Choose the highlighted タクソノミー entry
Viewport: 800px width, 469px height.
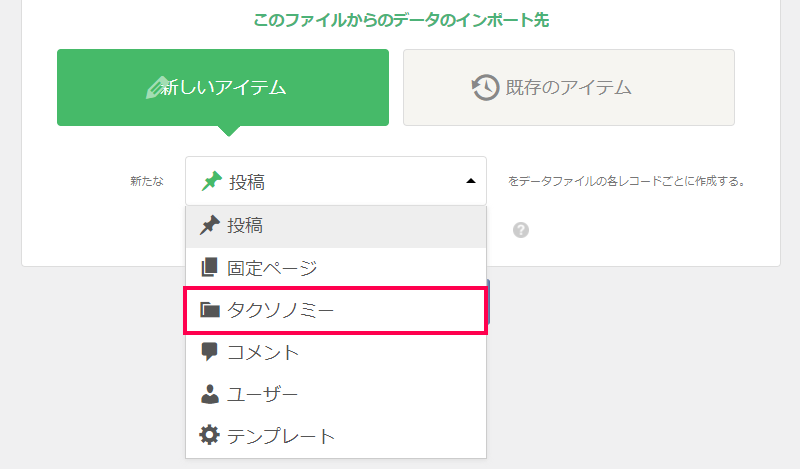point(336,310)
